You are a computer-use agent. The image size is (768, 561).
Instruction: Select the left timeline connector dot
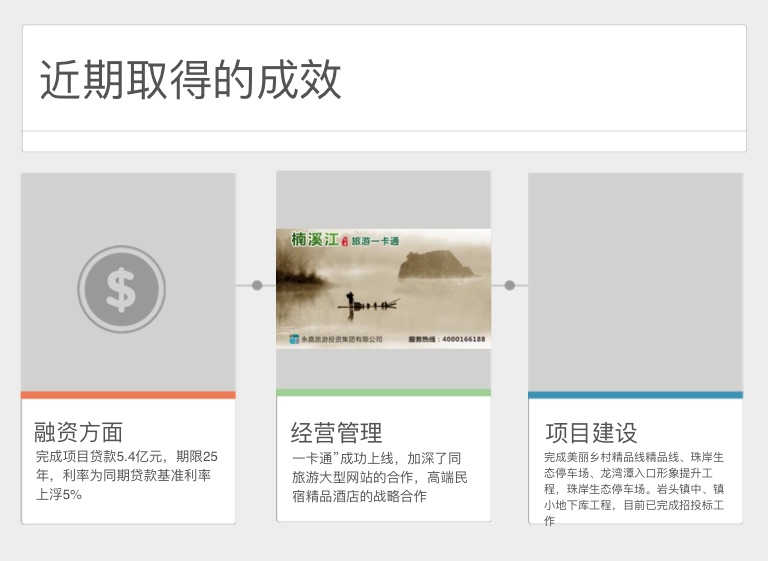click(257, 285)
